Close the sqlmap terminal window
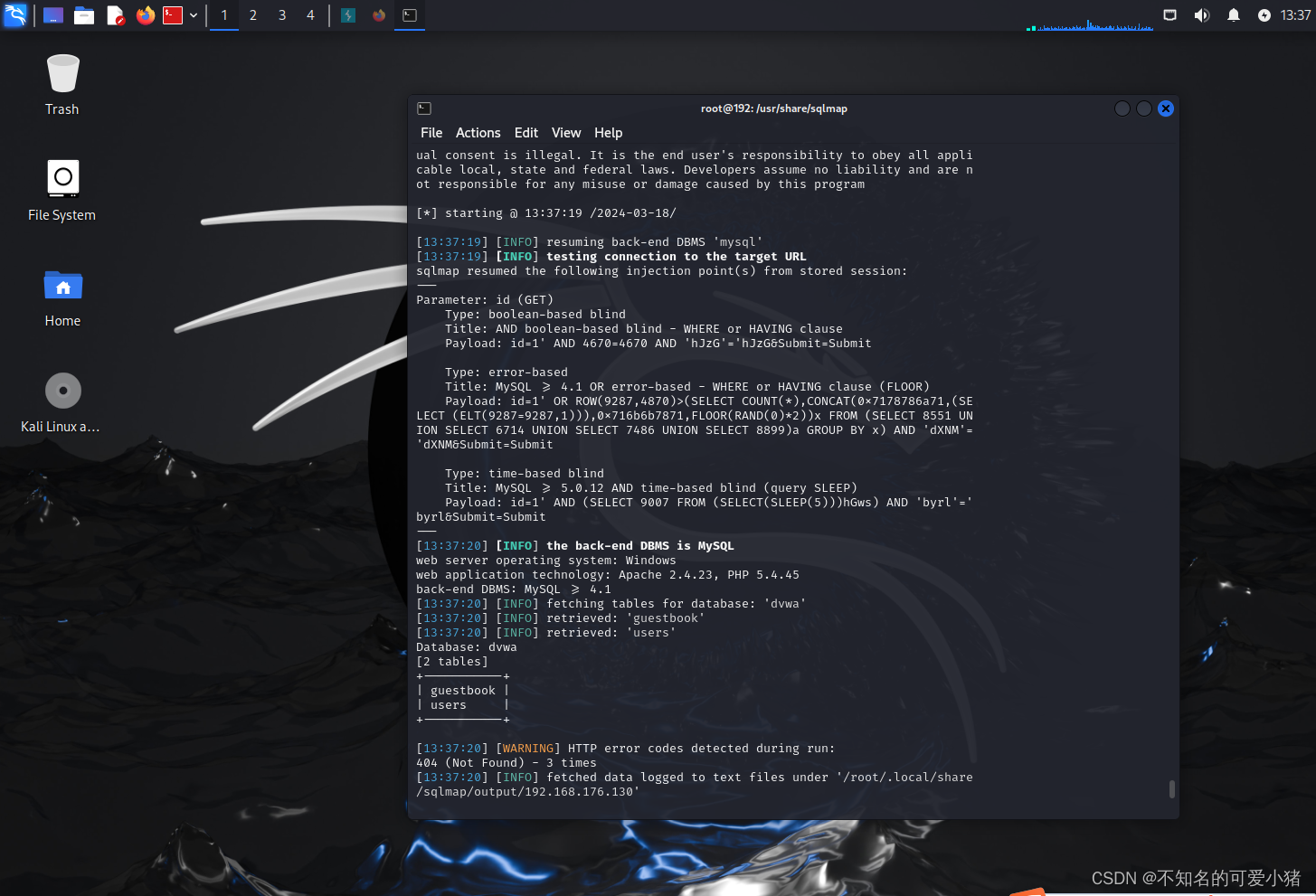Image resolution: width=1316 pixels, height=896 pixels. tap(1166, 108)
